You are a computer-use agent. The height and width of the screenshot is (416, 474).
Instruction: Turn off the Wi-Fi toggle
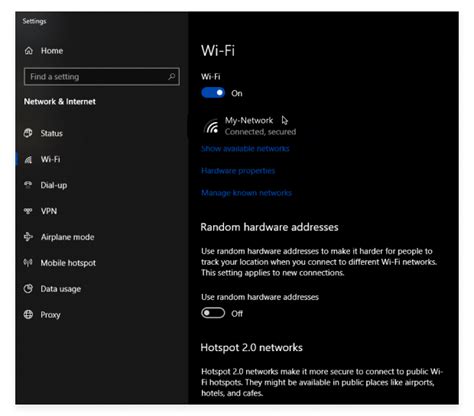click(213, 93)
